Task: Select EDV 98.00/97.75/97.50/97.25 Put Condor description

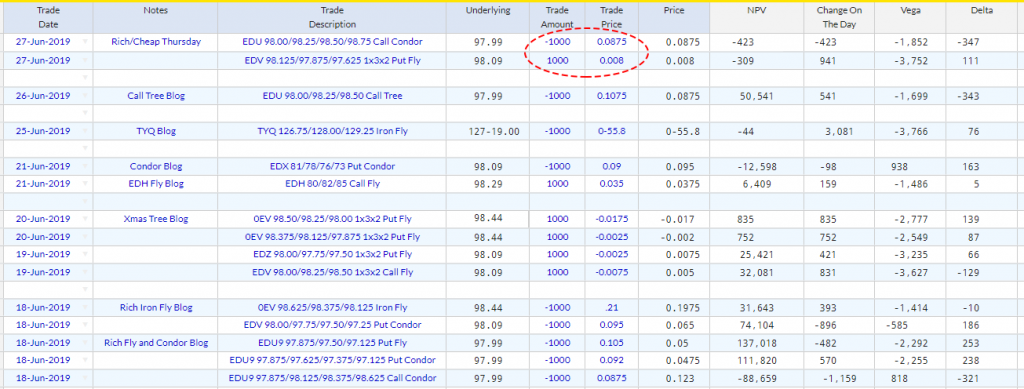Action: (x=332, y=325)
